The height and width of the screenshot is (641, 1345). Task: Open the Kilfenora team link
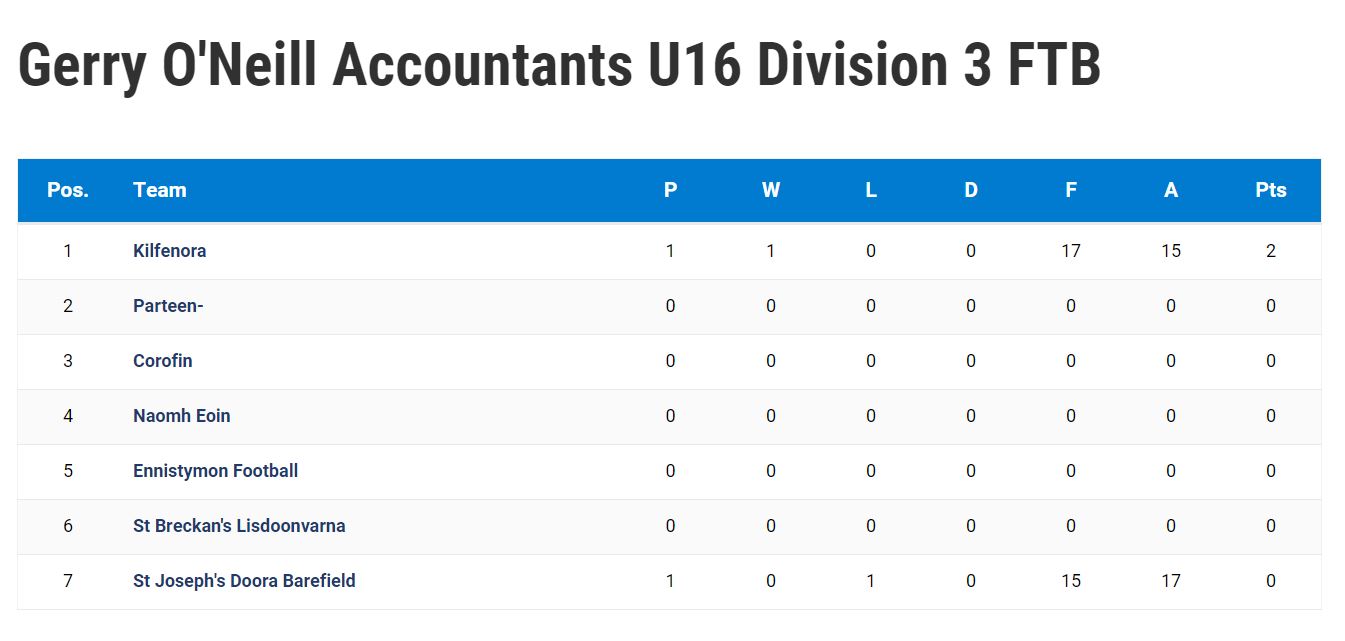tap(169, 251)
